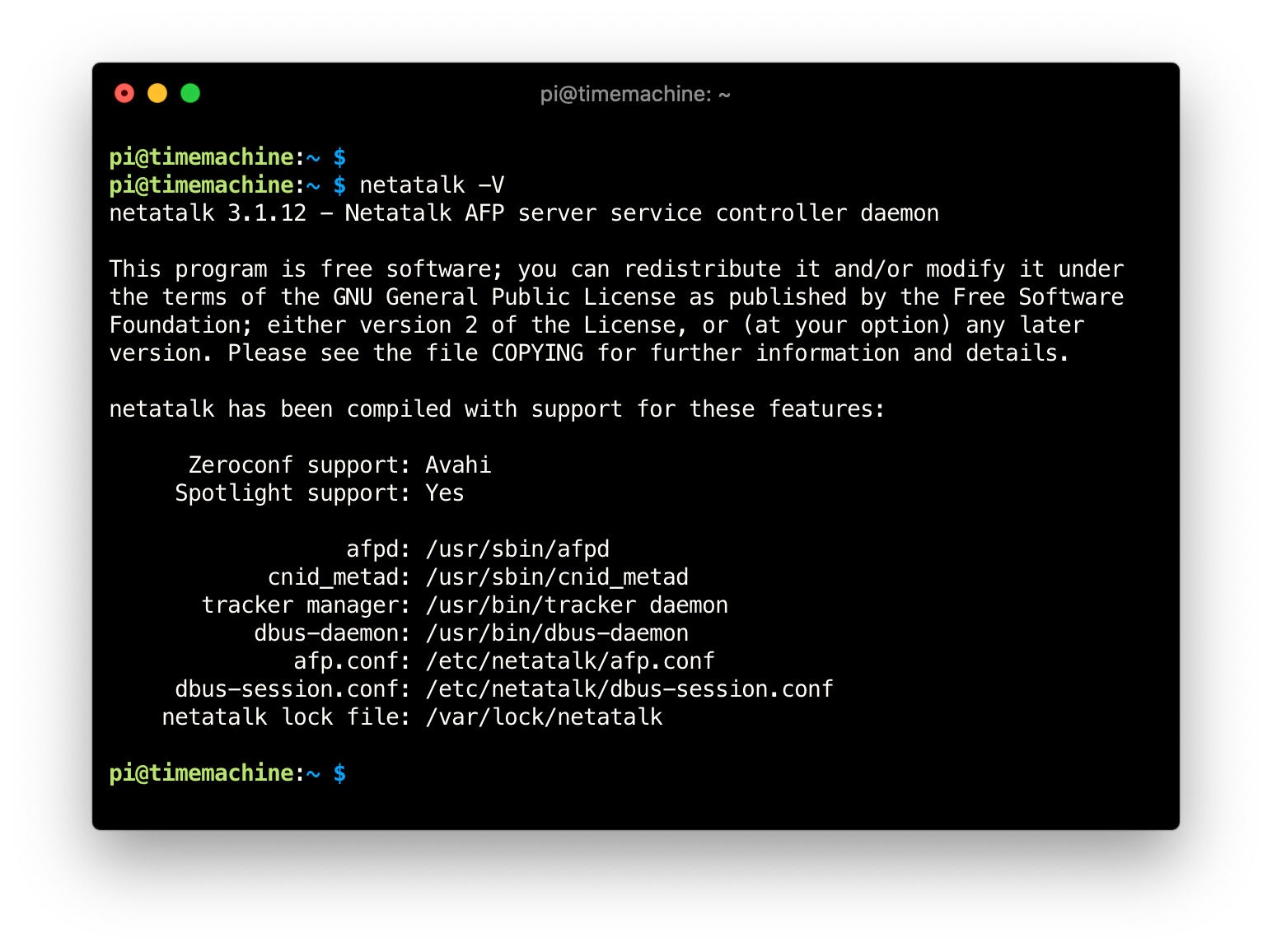Select the /usr/sbin/afpd path text
Viewport: 1272px width, 952px height.
pos(517,548)
